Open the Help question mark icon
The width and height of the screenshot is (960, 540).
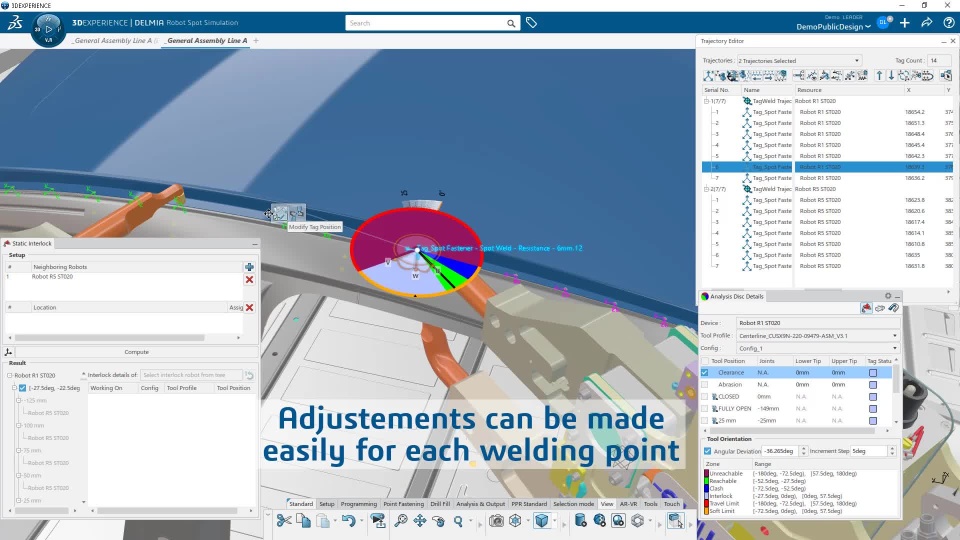tap(948, 23)
